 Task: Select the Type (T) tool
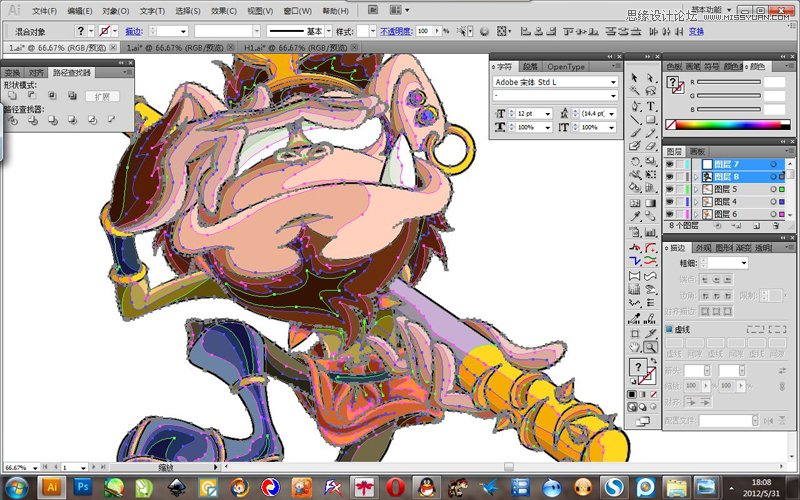tap(651, 106)
